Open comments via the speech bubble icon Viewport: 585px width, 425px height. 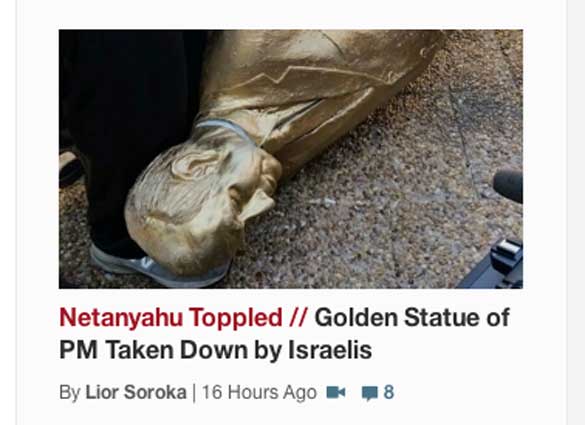pos(369,393)
